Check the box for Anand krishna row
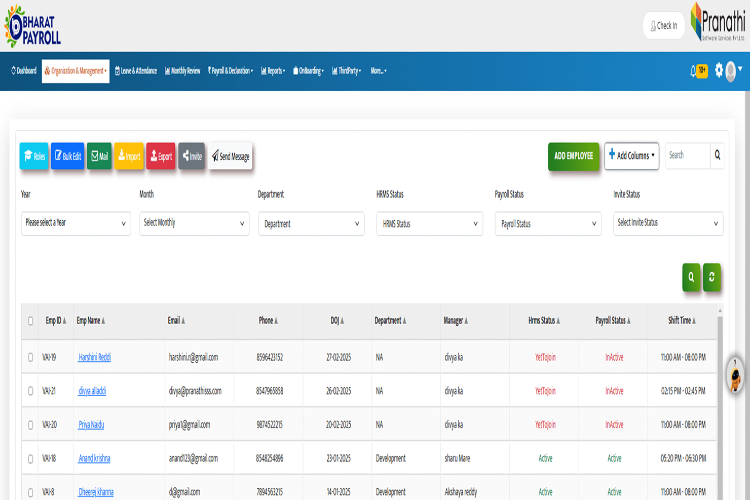Viewport: 750px width, 500px height. click(x=31, y=459)
